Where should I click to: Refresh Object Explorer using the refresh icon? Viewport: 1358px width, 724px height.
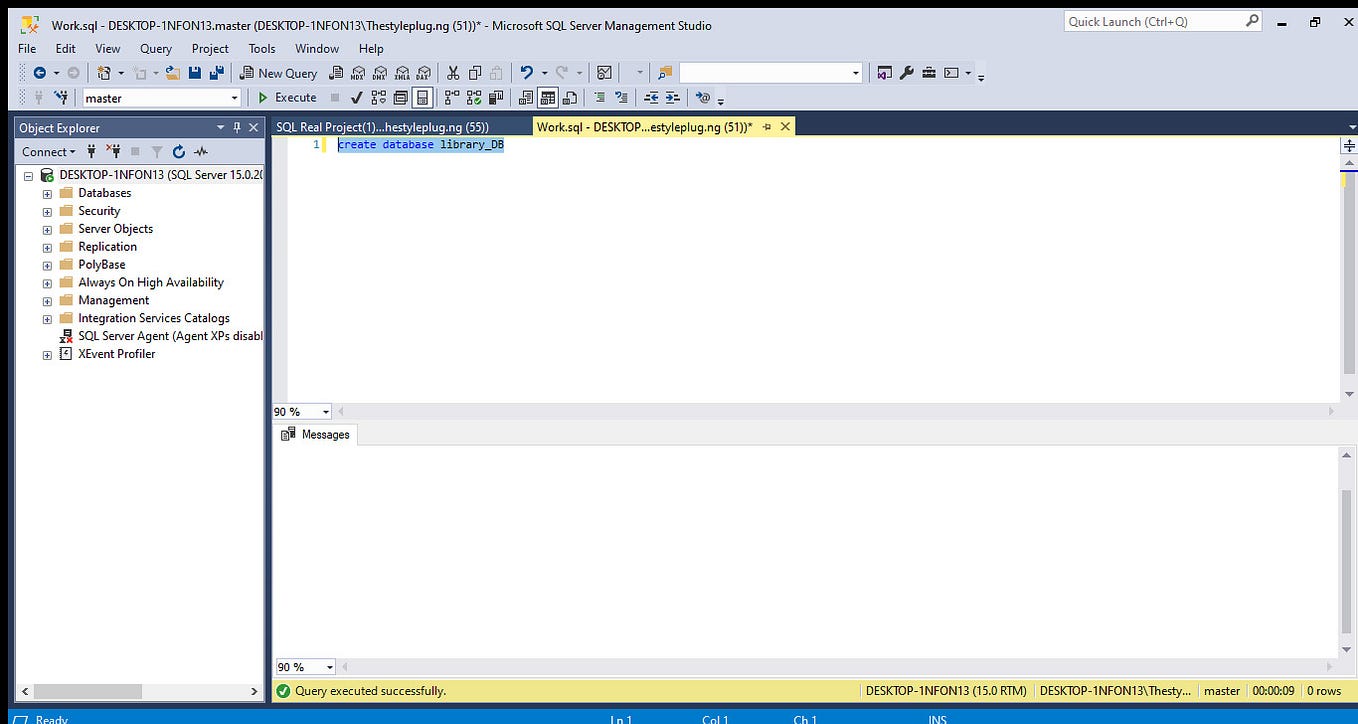178,152
